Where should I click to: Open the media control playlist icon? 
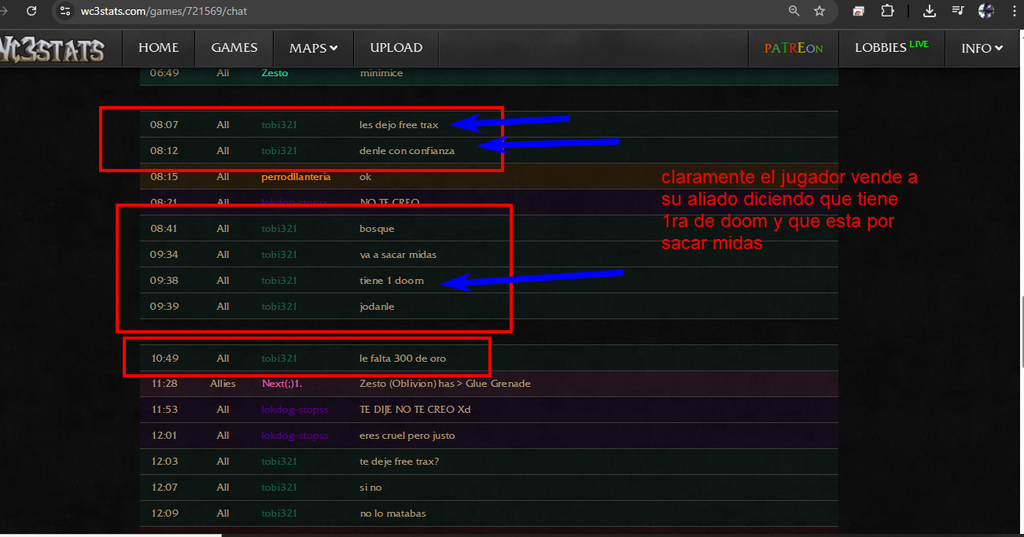point(957,11)
